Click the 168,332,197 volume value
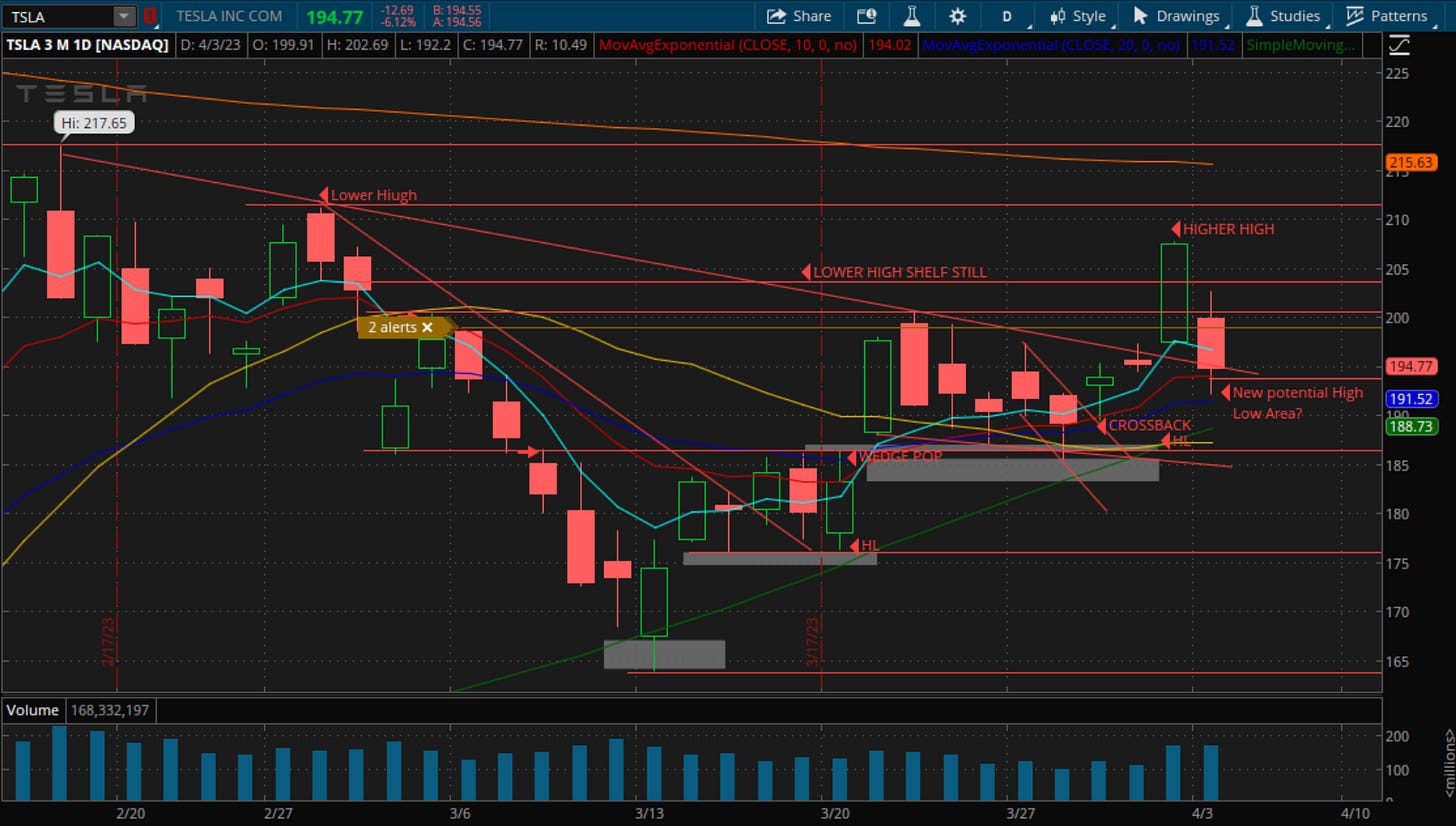The width and height of the screenshot is (1456, 826). tap(110, 711)
